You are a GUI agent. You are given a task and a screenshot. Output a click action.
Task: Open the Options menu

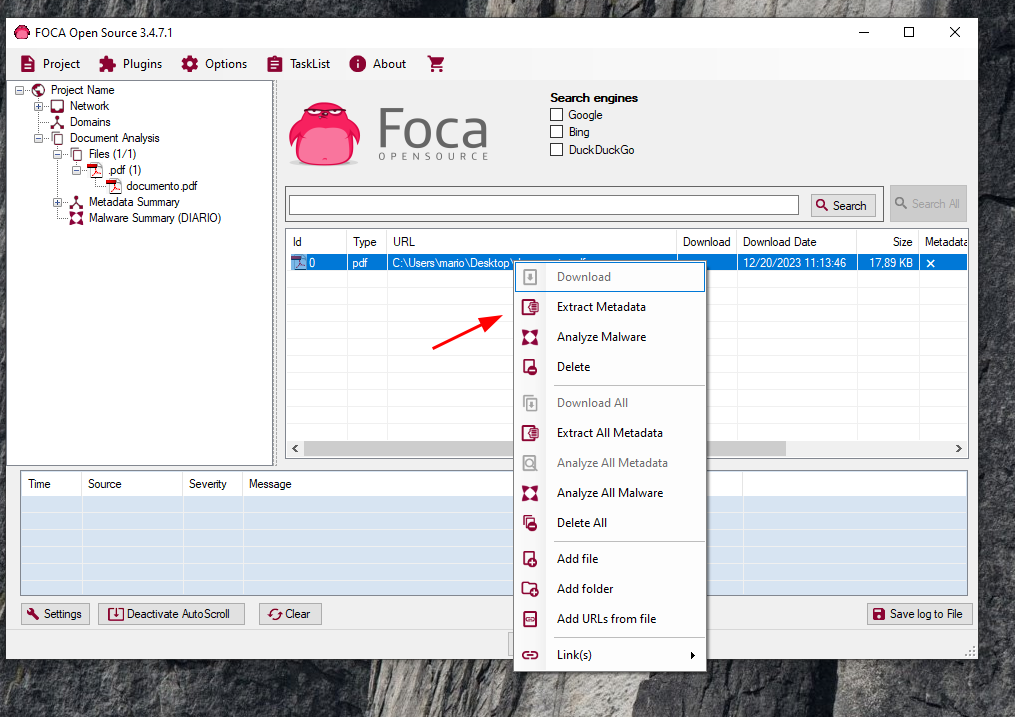(214, 64)
